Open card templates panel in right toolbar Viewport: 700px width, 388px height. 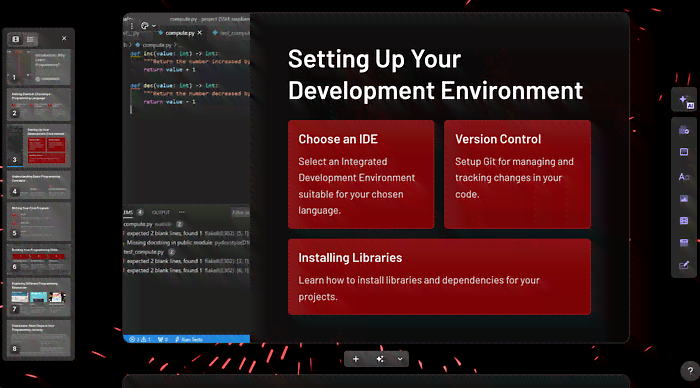click(684, 130)
